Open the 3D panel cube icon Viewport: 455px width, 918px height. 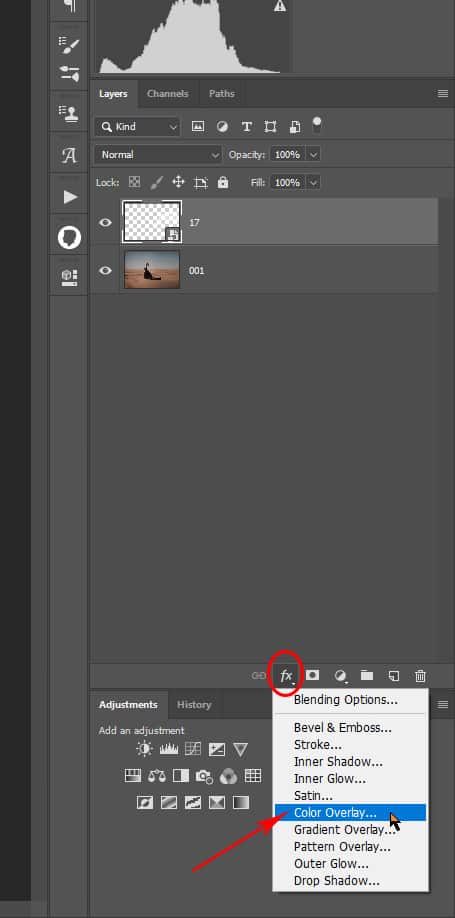pyautogui.click(x=69, y=278)
